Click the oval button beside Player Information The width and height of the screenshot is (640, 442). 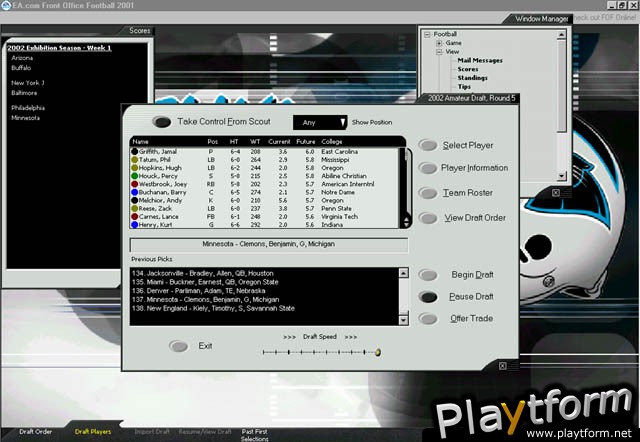coord(428,168)
